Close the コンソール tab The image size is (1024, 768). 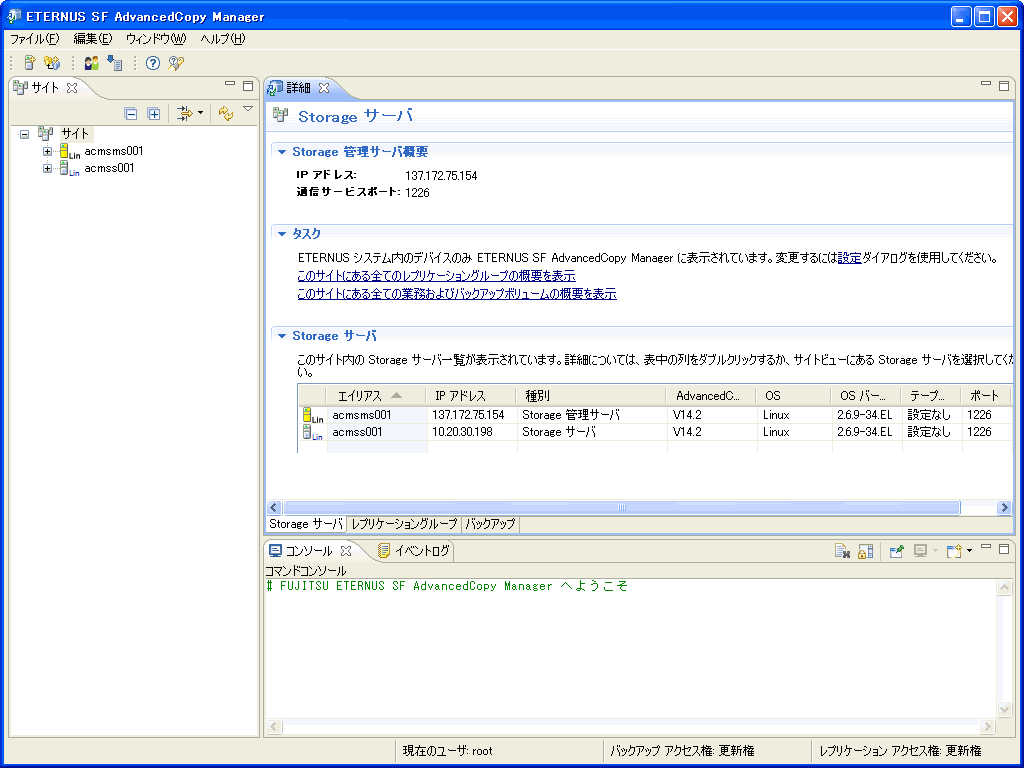346,551
